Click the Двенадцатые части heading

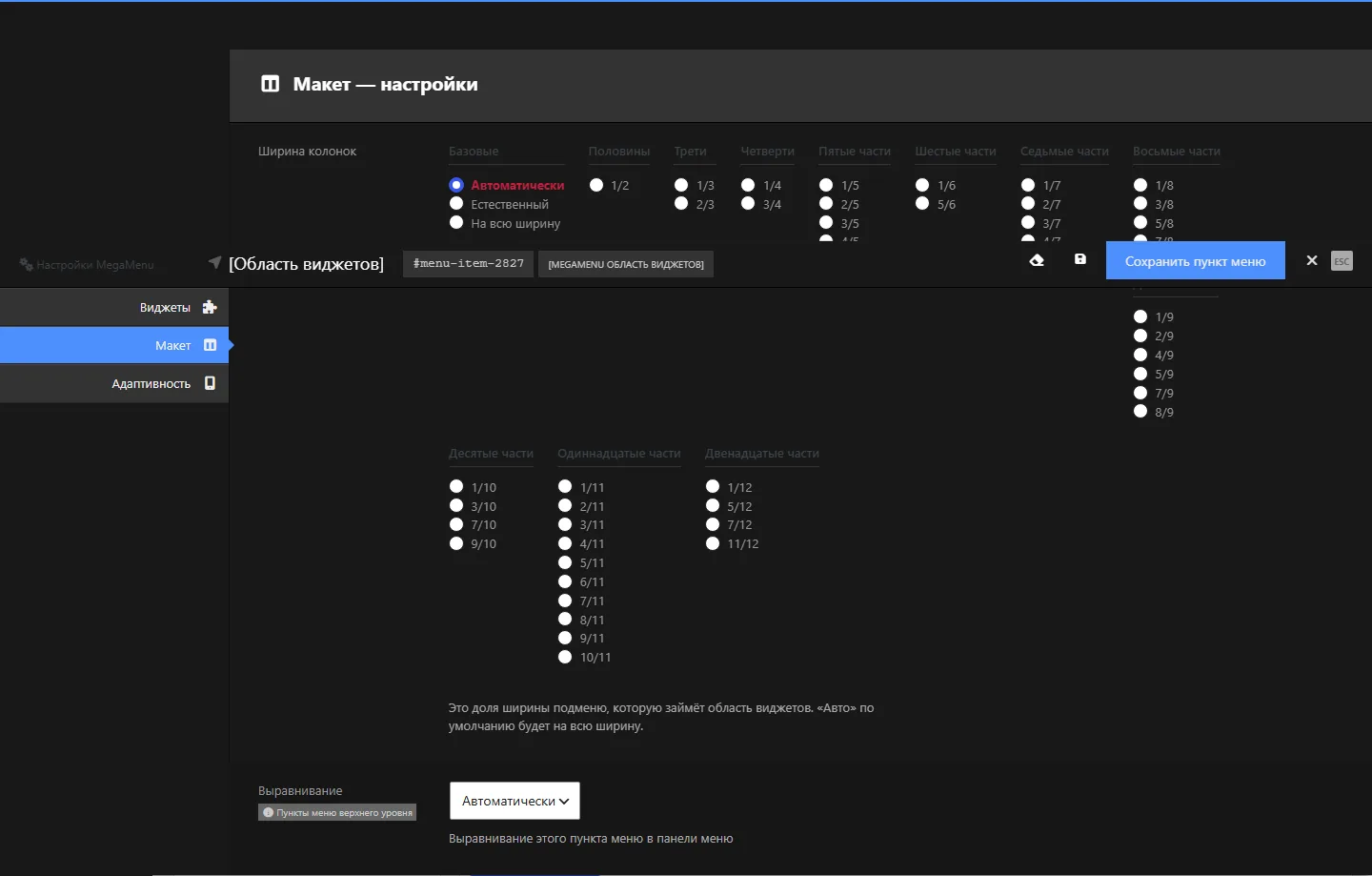click(762, 454)
